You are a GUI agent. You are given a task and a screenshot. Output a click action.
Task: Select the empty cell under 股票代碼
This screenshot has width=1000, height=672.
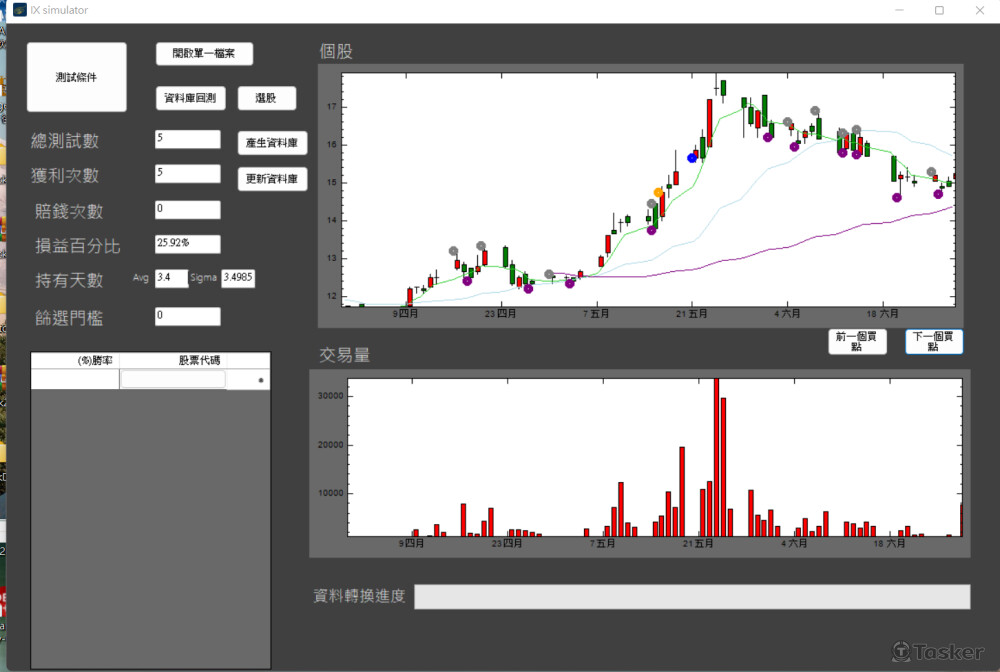(x=172, y=379)
